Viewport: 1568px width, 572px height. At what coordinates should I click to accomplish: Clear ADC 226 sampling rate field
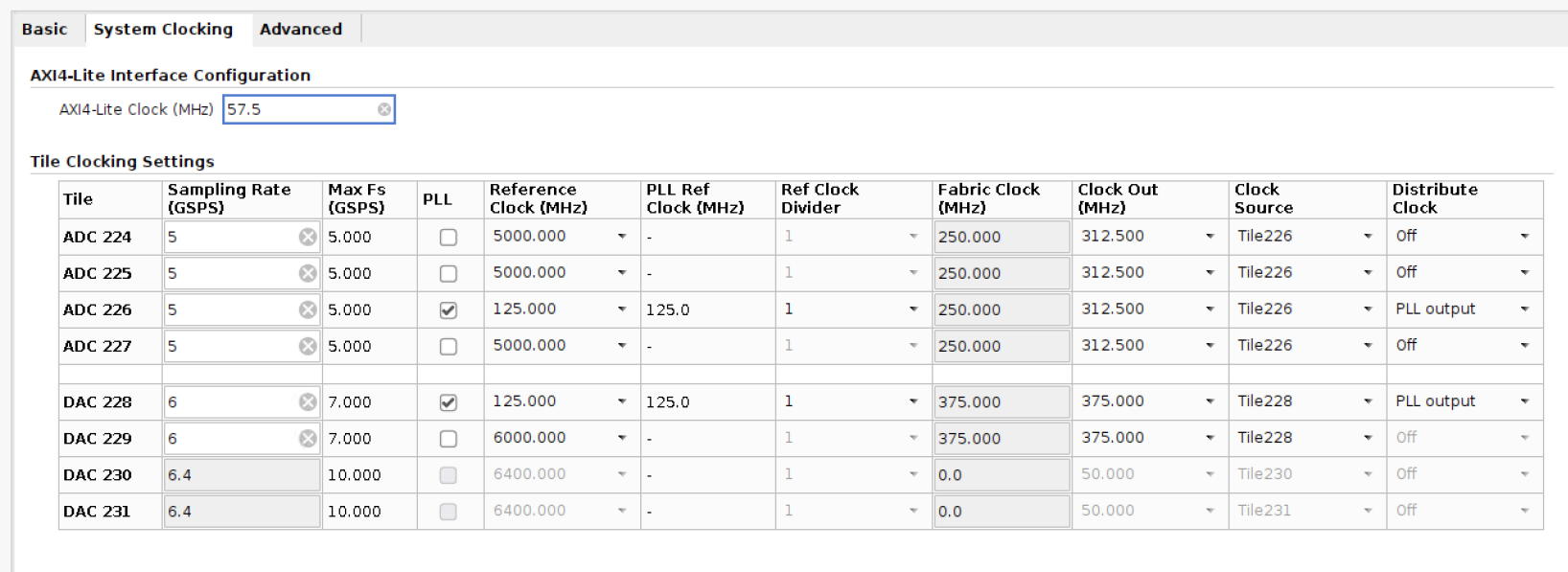307,309
